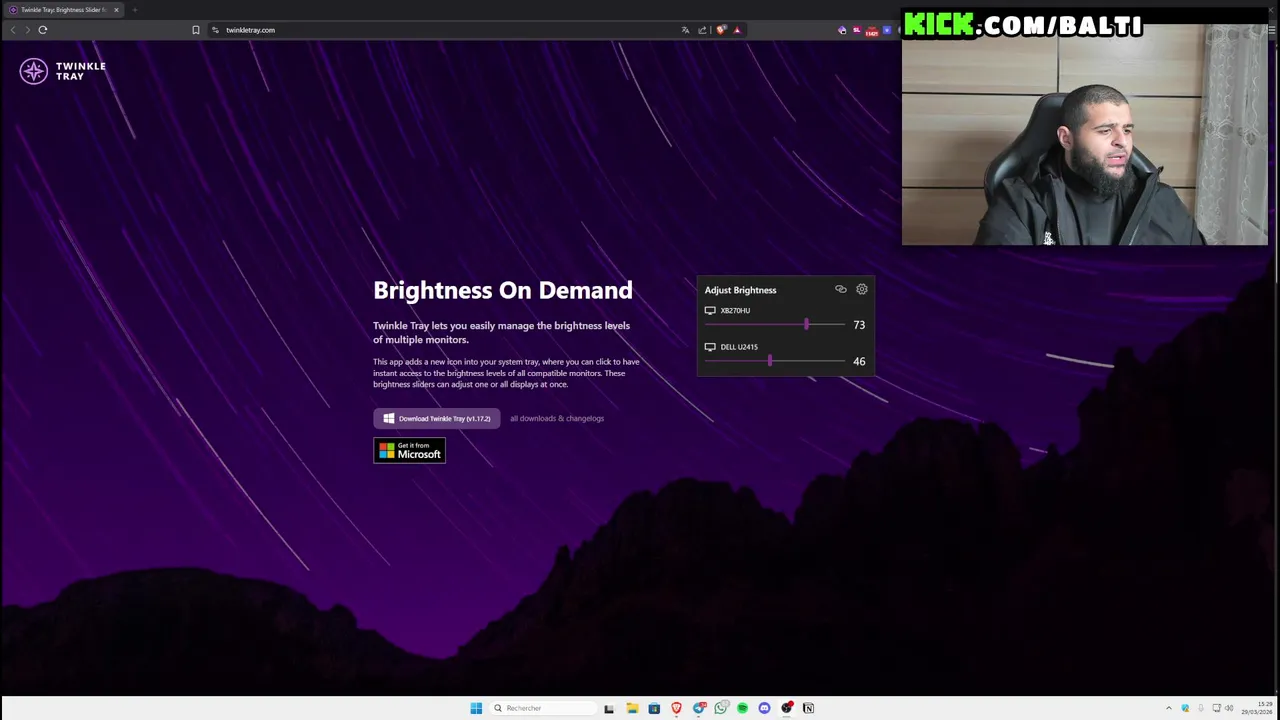Open the Brave Rewards triangle icon
Image resolution: width=1280 pixels, height=720 pixels.
coord(737,30)
